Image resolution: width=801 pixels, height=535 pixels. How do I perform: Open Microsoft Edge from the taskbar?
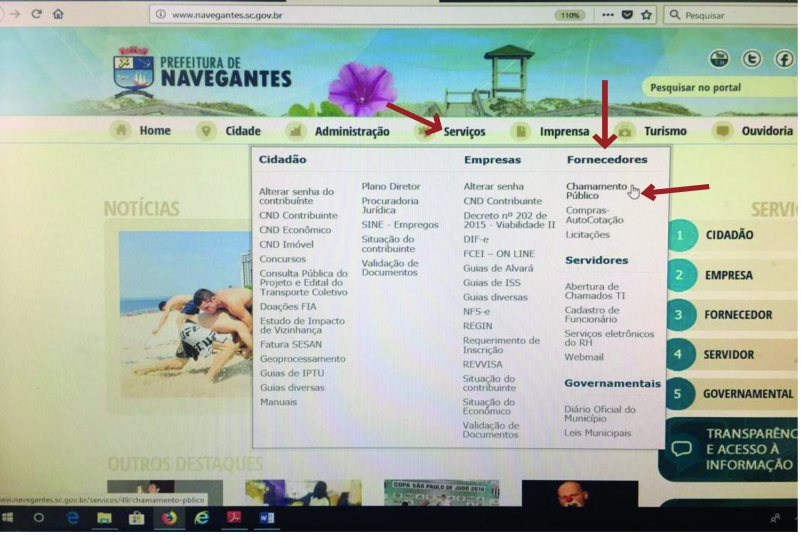73,519
